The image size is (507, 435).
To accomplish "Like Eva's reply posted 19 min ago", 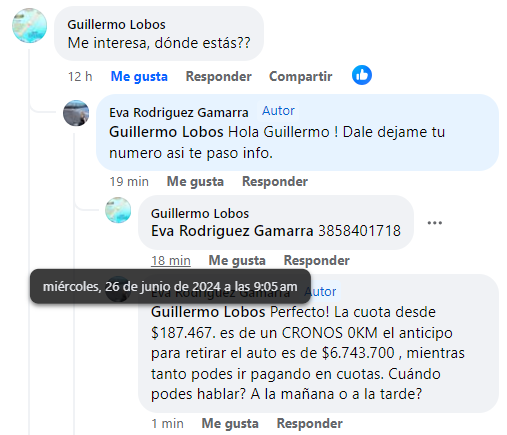I will click(195, 181).
